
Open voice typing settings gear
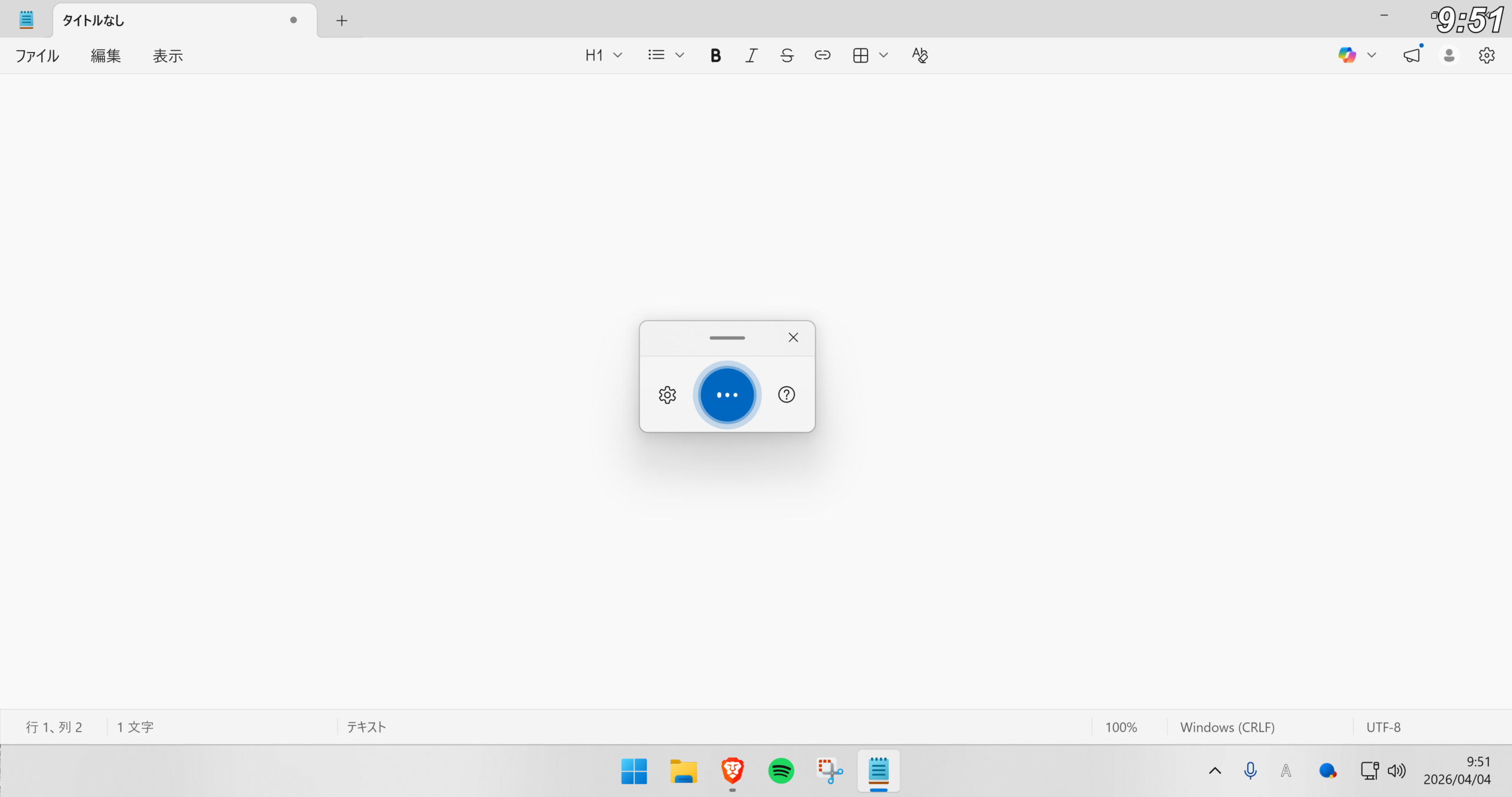(667, 395)
